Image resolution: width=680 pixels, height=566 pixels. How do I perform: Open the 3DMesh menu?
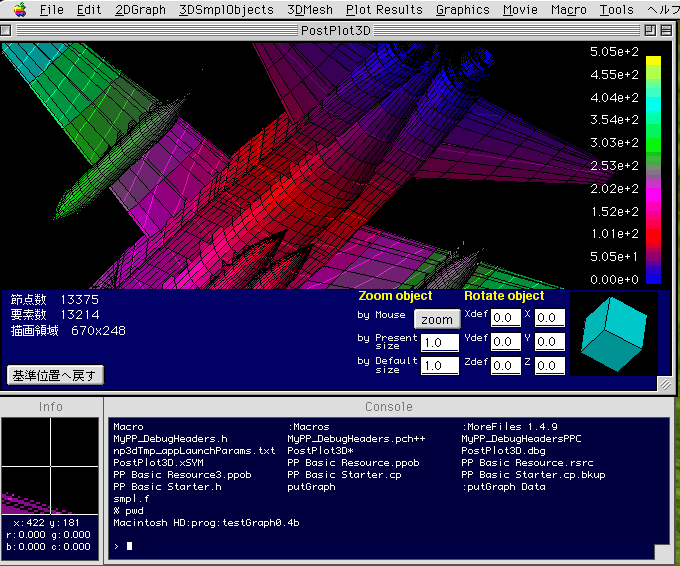click(310, 10)
